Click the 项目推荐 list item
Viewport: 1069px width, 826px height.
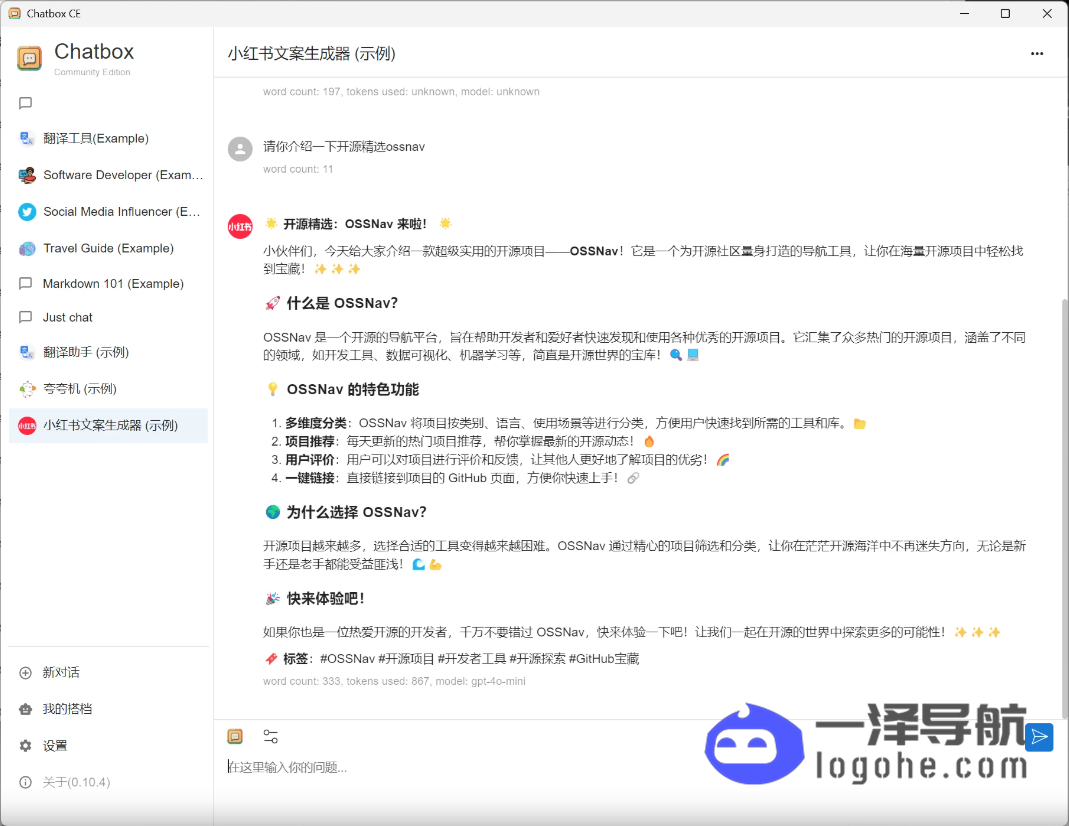point(462,442)
